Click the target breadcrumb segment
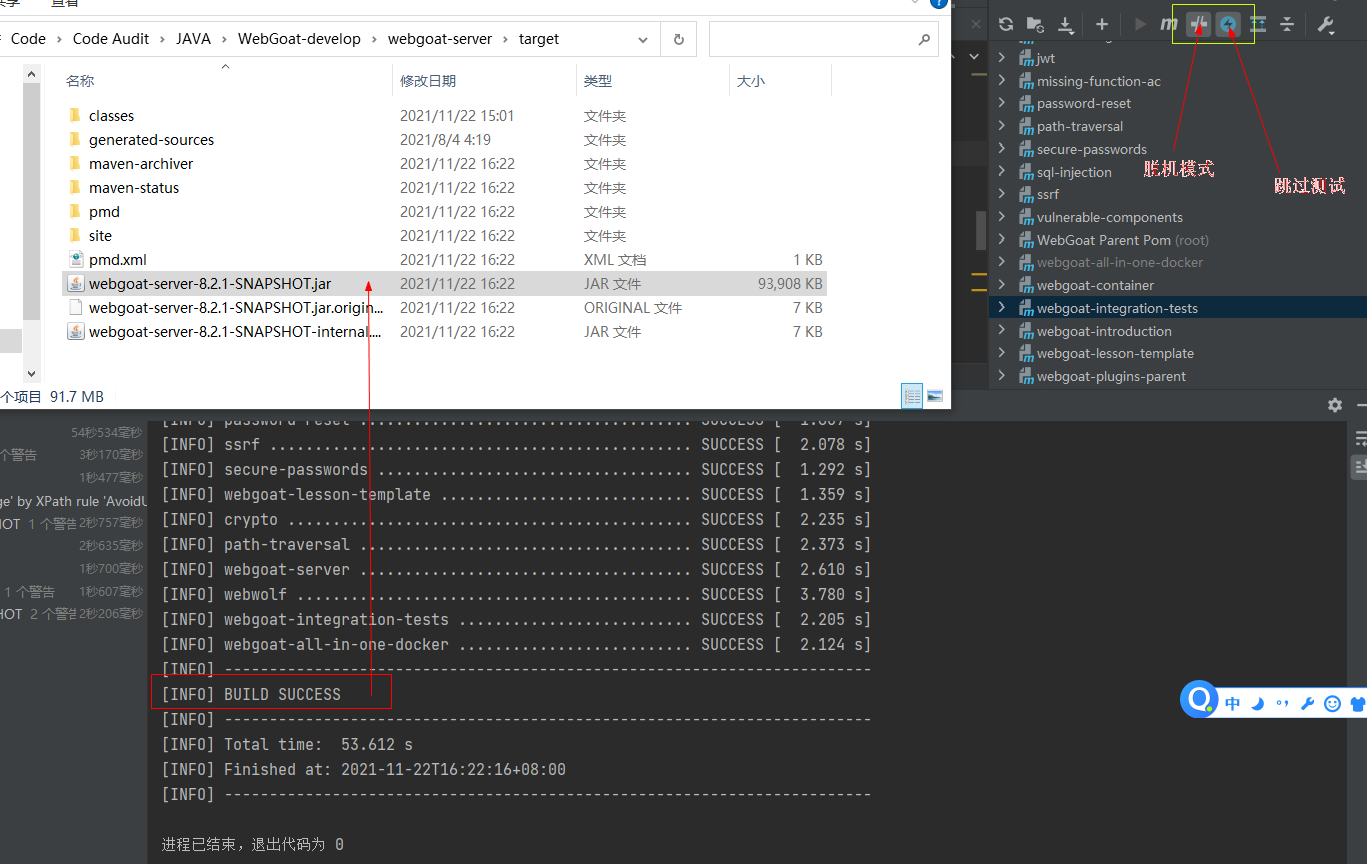 pyautogui.click(x=539, y=39)
